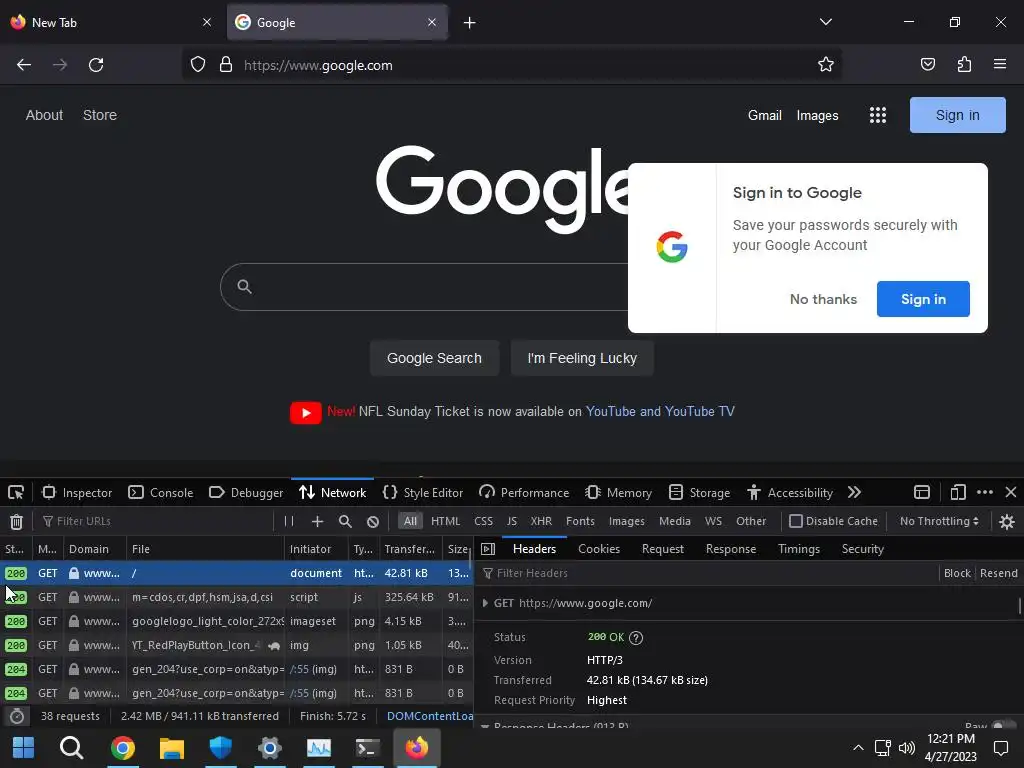This screenshot has width=1024, height=768.
Task: Pause network recording in devtools toolbar
Action: (289, 521)
